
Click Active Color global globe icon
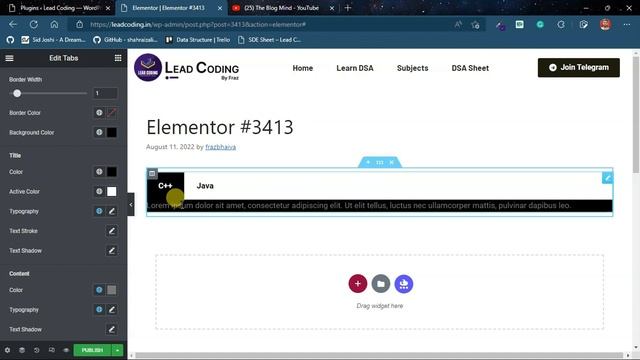[99, 191]
